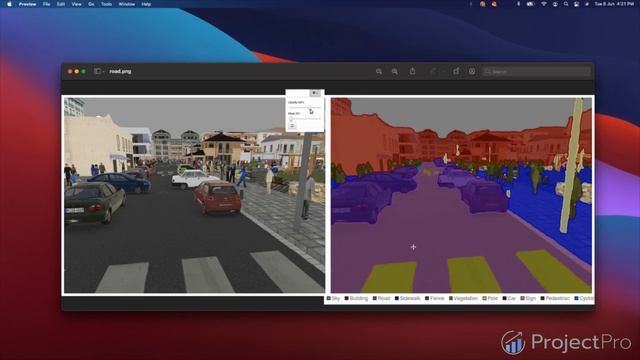Open the Window menu
Screen dimensions: 640x360
coord(127,4)
